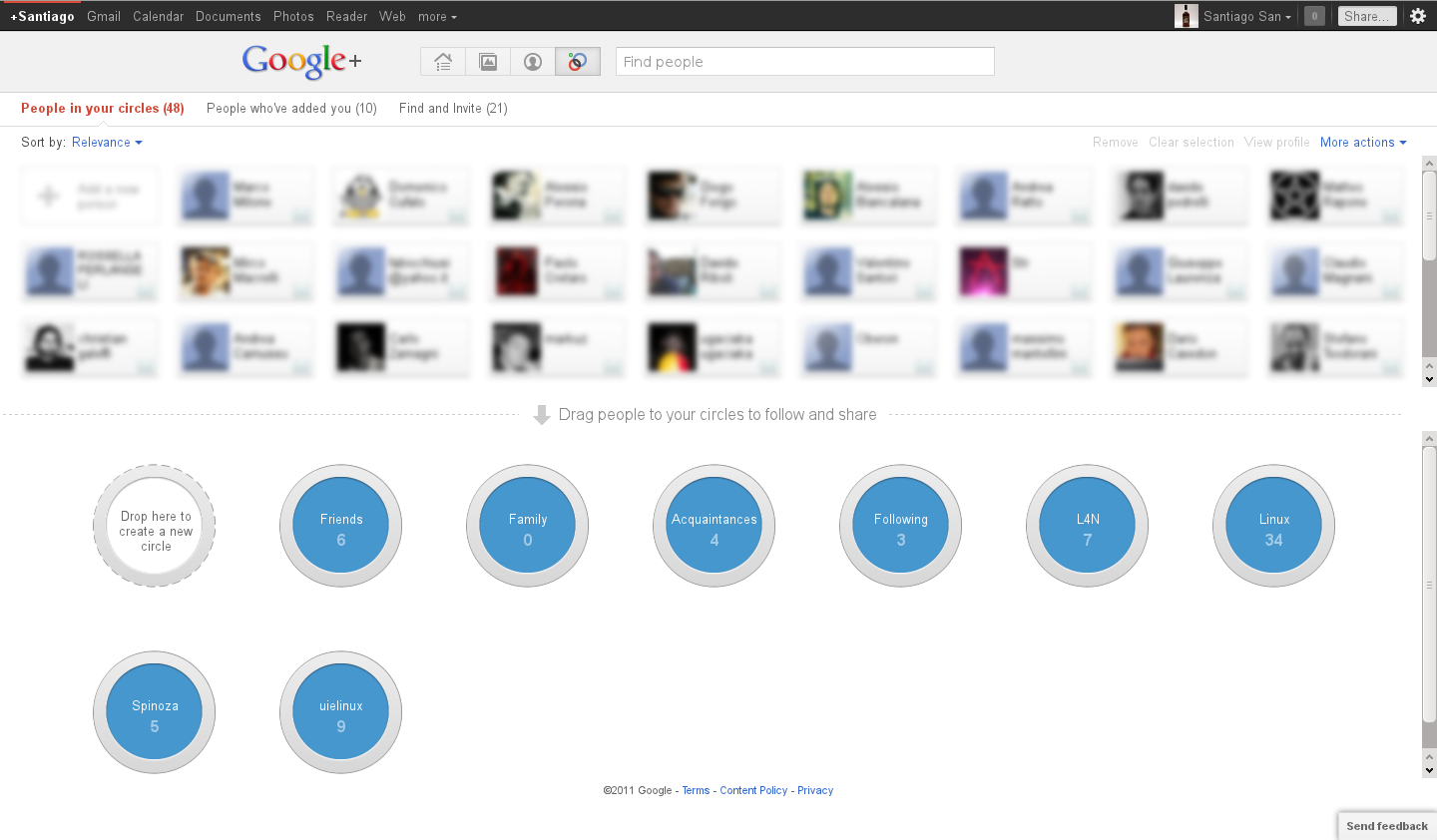The width and height of the screenshot is (1437, 840).
Task: Switch to 'People in your circles (48)' tab
Action: coord(103,109)
